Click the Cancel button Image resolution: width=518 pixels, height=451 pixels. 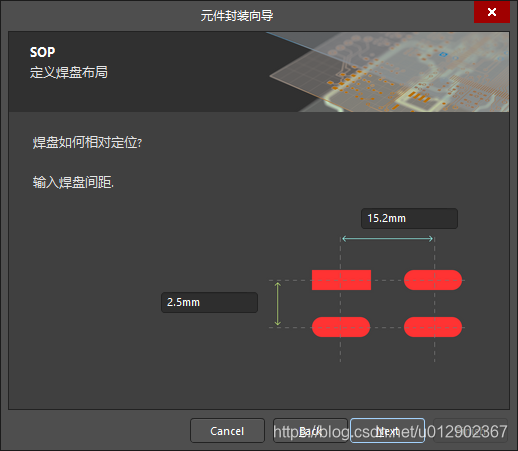(227, 431)
